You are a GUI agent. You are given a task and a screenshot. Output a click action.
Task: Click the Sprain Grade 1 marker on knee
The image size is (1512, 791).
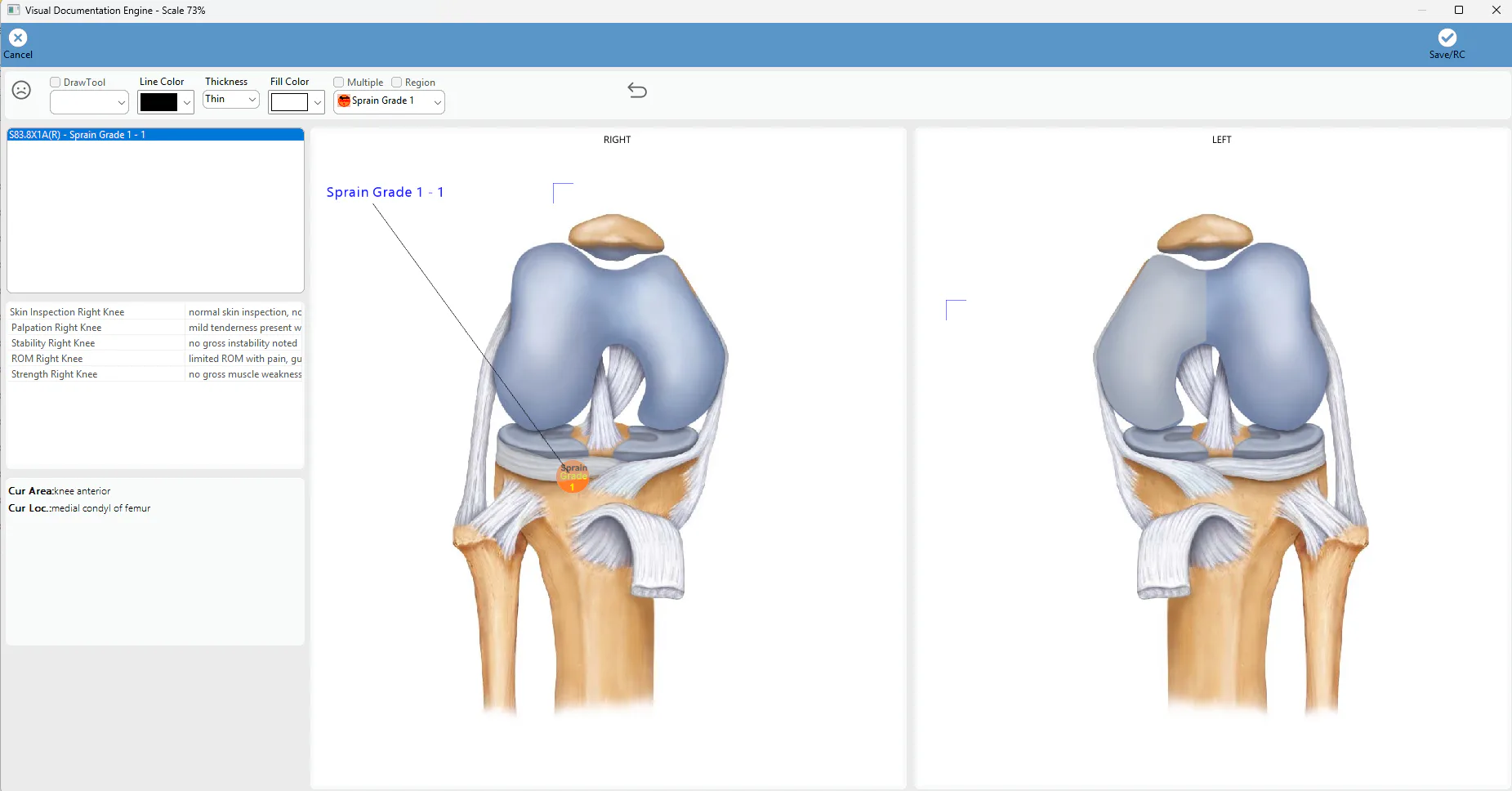[573, 476]
